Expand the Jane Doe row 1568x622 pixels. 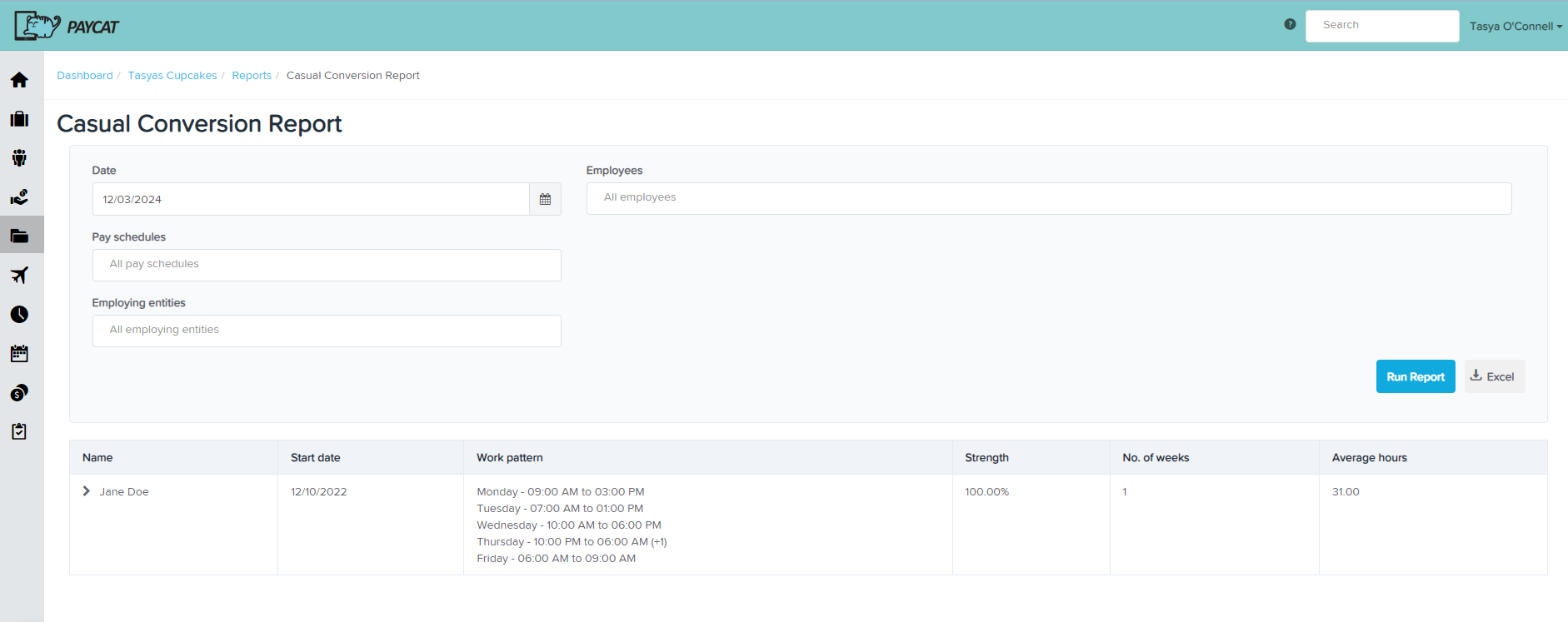87,491
